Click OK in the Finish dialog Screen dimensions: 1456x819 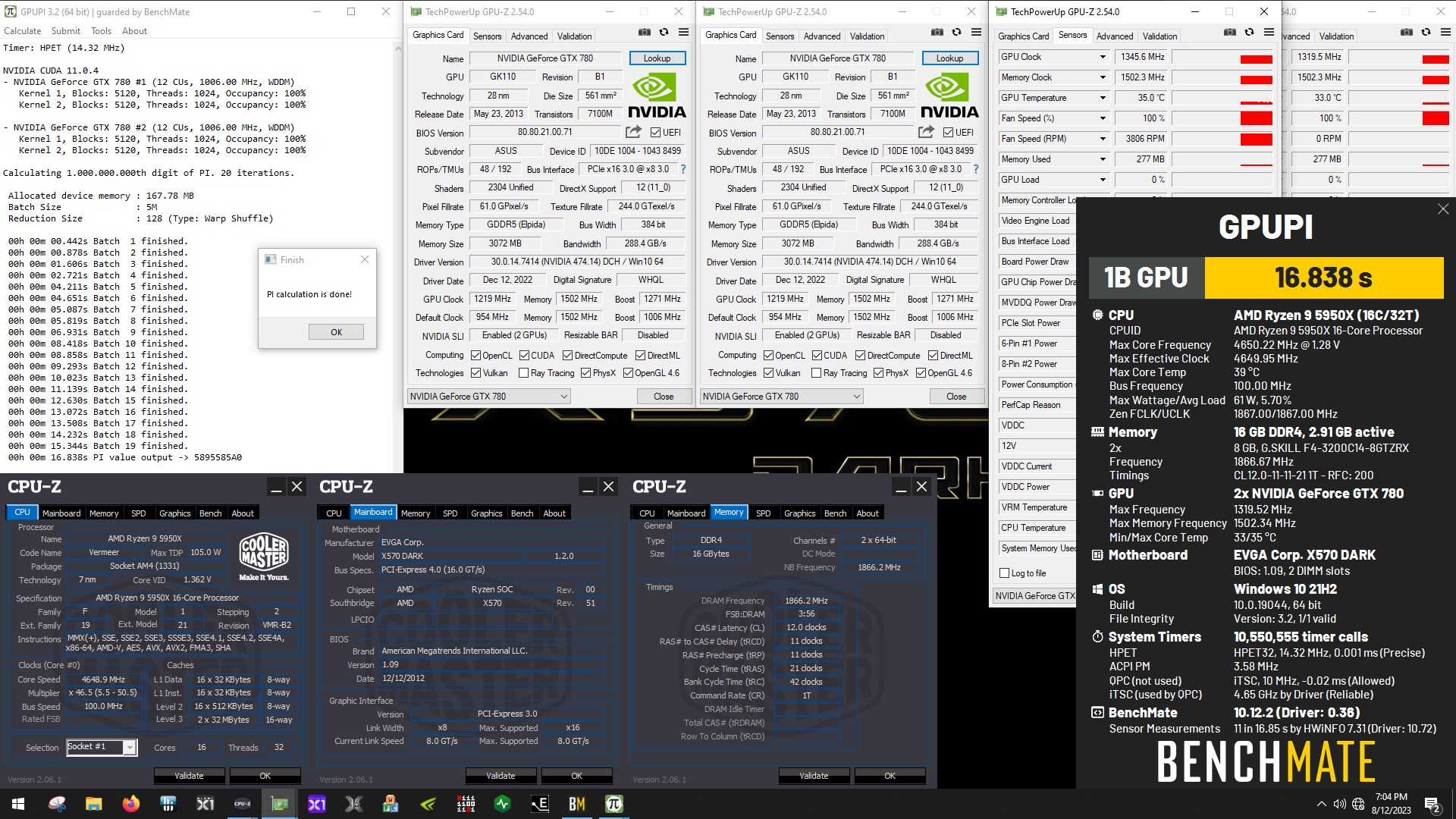(x=336, y=332)
